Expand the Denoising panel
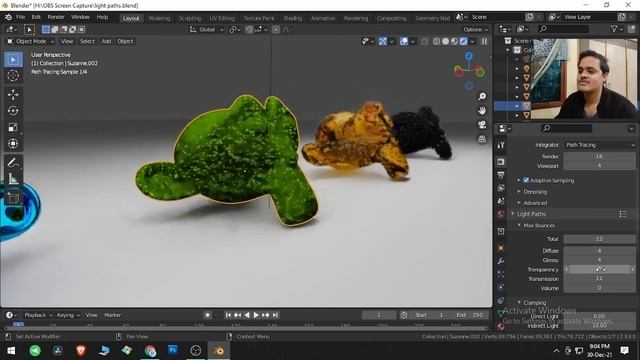Viewport: 640px width, 360px height. pyautogui.click(x=535, y=191)
